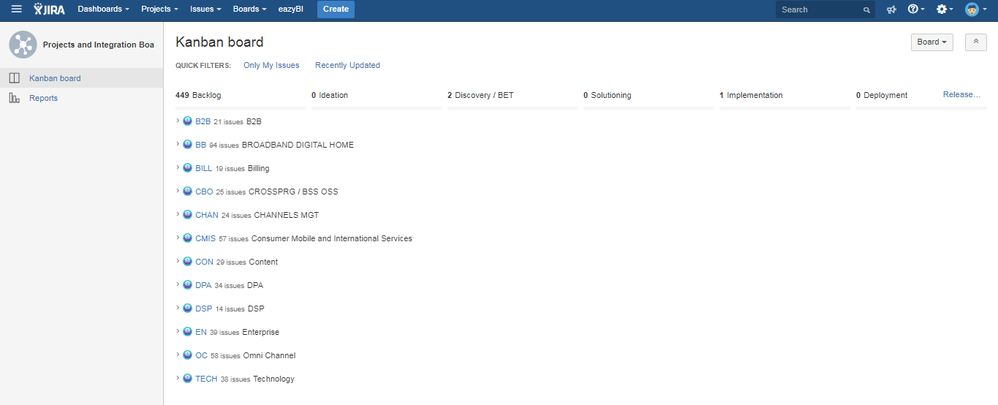Screen dimensions: 998x405
Task: Click the project avatar icon in sidebar
Action: click(x=23, y=45)
